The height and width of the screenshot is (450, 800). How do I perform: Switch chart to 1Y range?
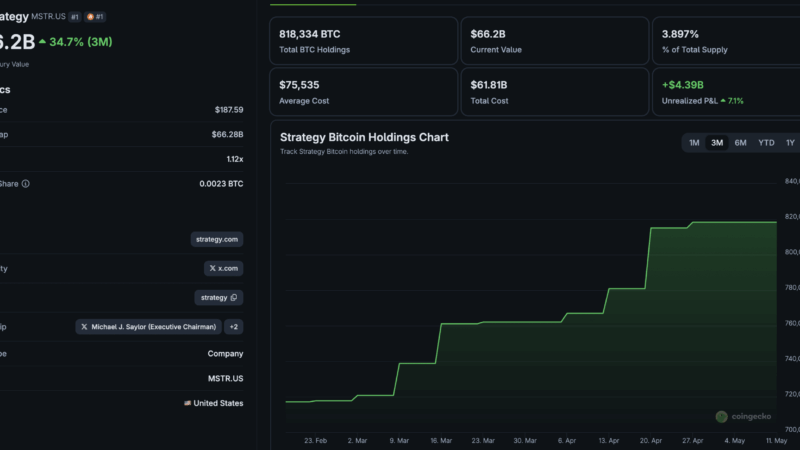click(x=790, y=143)
